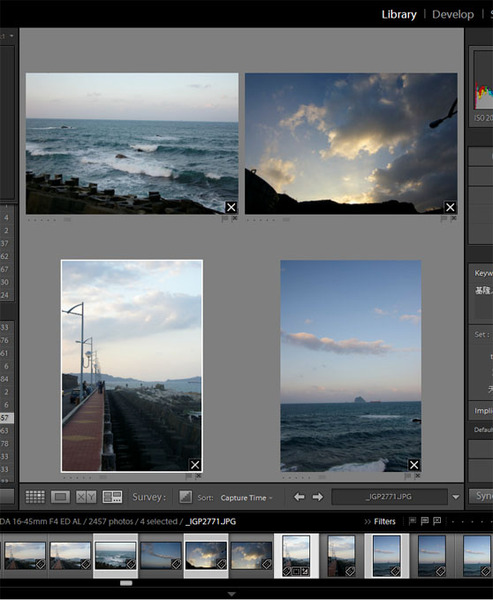Viewport: 493px width, 600px height.
Task: Mark pier walkway photo as rejected
Action: (x=198, y=476)
